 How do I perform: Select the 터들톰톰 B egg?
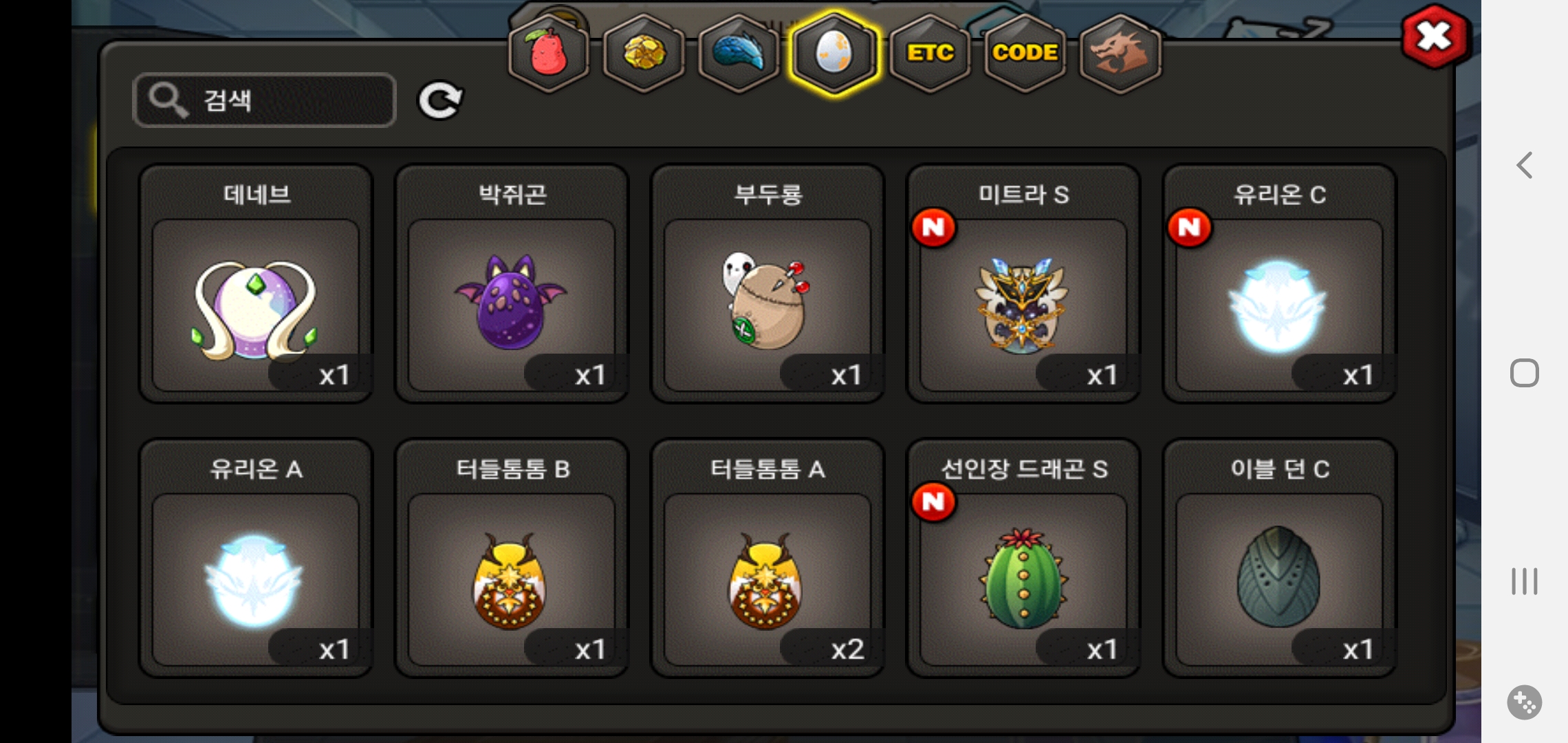512,558
